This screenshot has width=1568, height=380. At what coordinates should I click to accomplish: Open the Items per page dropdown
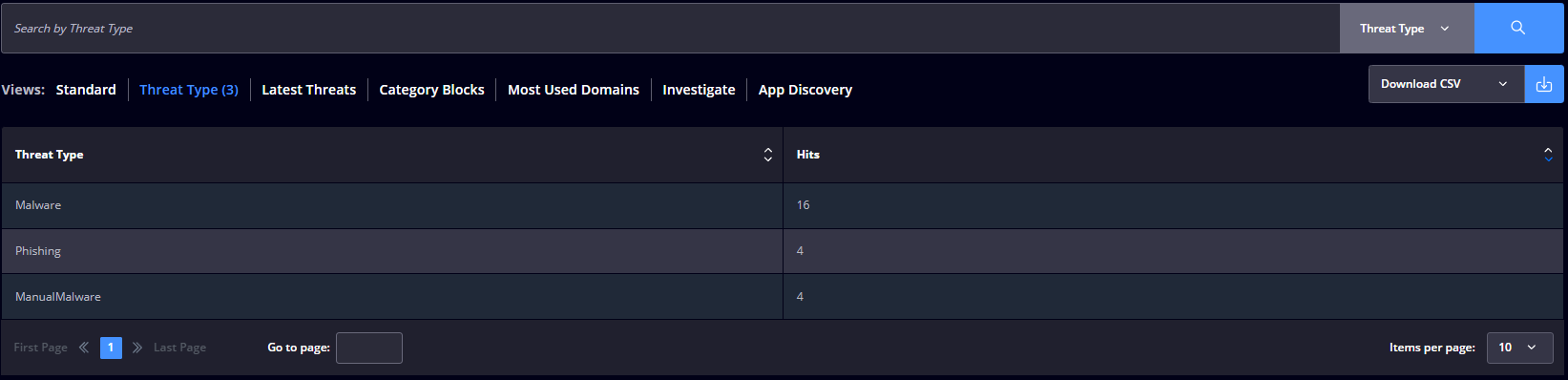[x=1520, y=348]
